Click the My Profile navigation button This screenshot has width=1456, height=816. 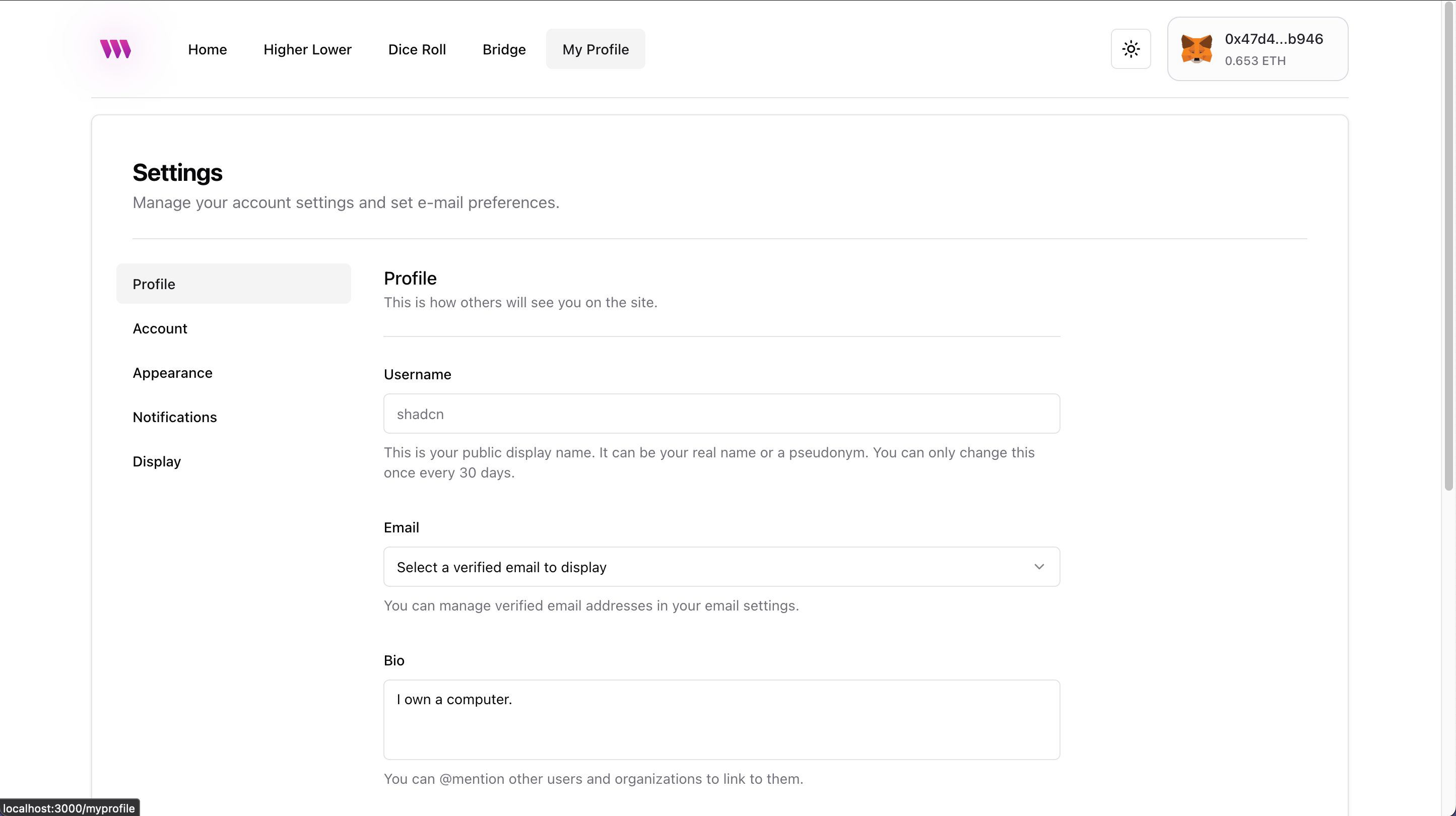point(595,49)
